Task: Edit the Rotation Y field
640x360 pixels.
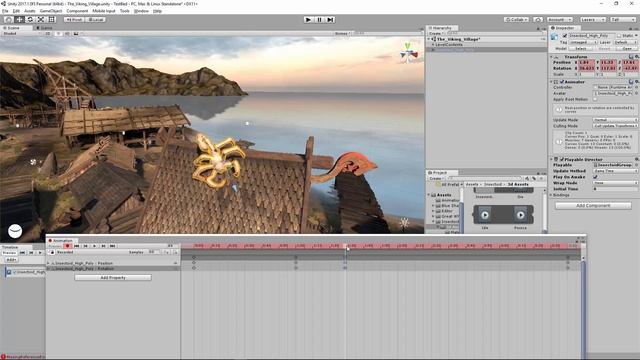Action: (x=608, y=68)
